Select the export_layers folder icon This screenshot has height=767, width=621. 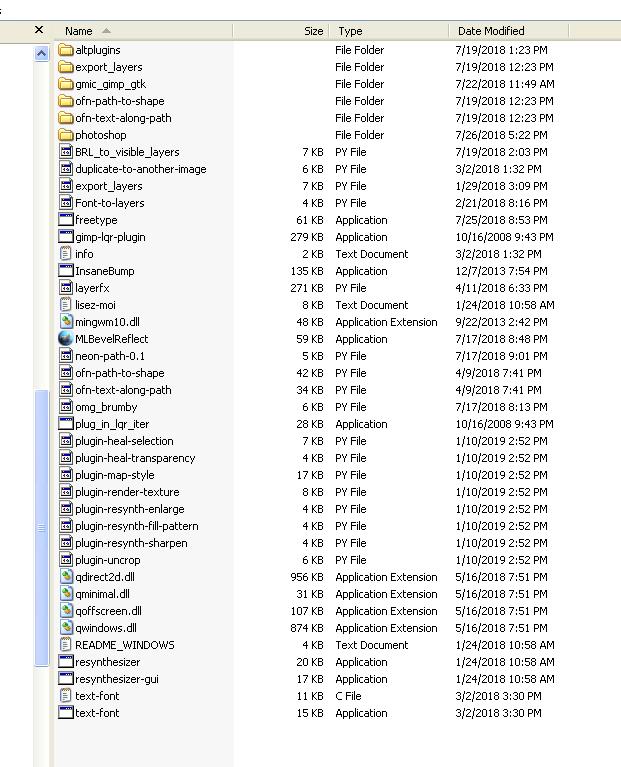(x=66, y=67)
